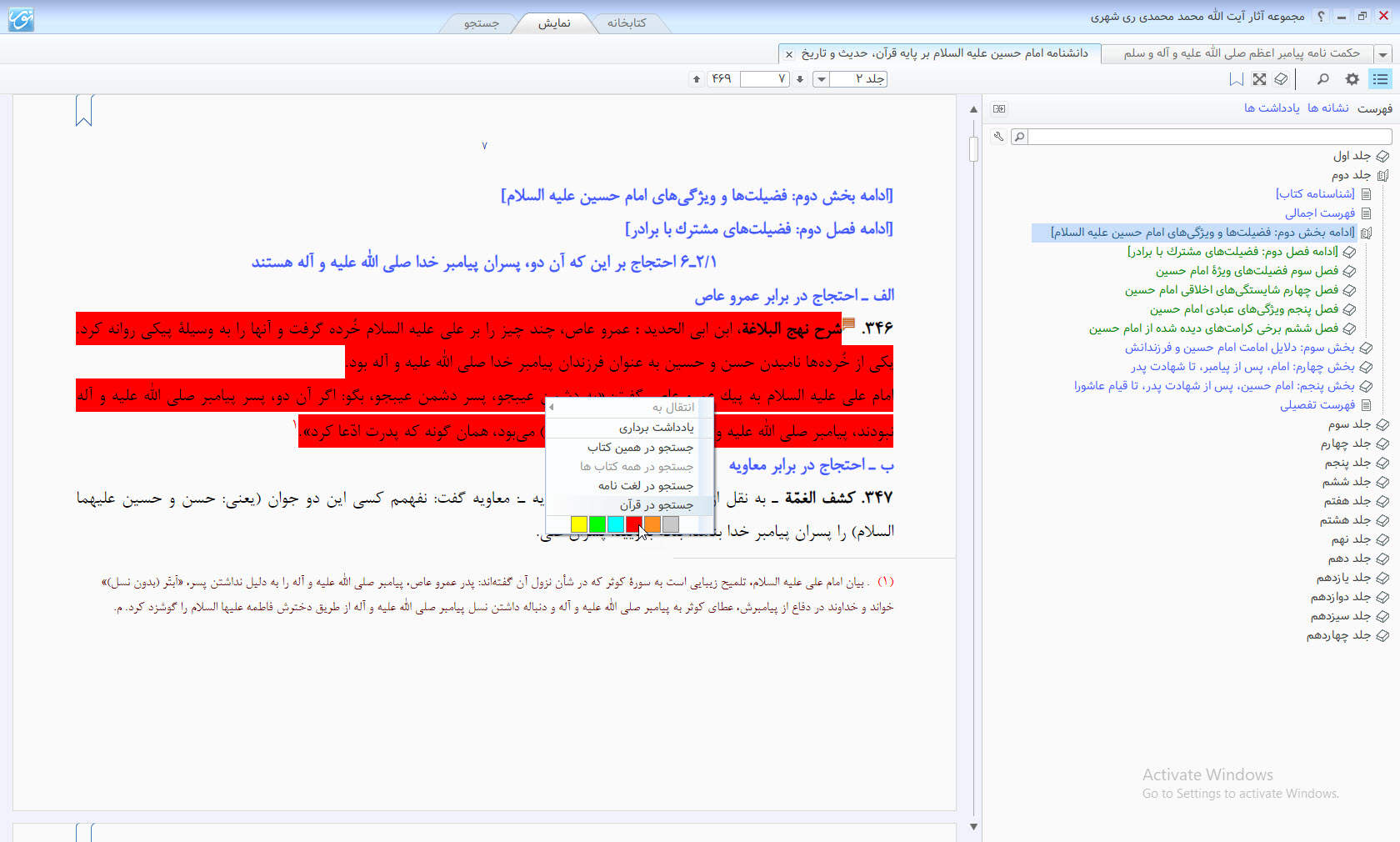Open the نشانه ها panel link
Screen dimensions: 1400x842
point(1327,108)
